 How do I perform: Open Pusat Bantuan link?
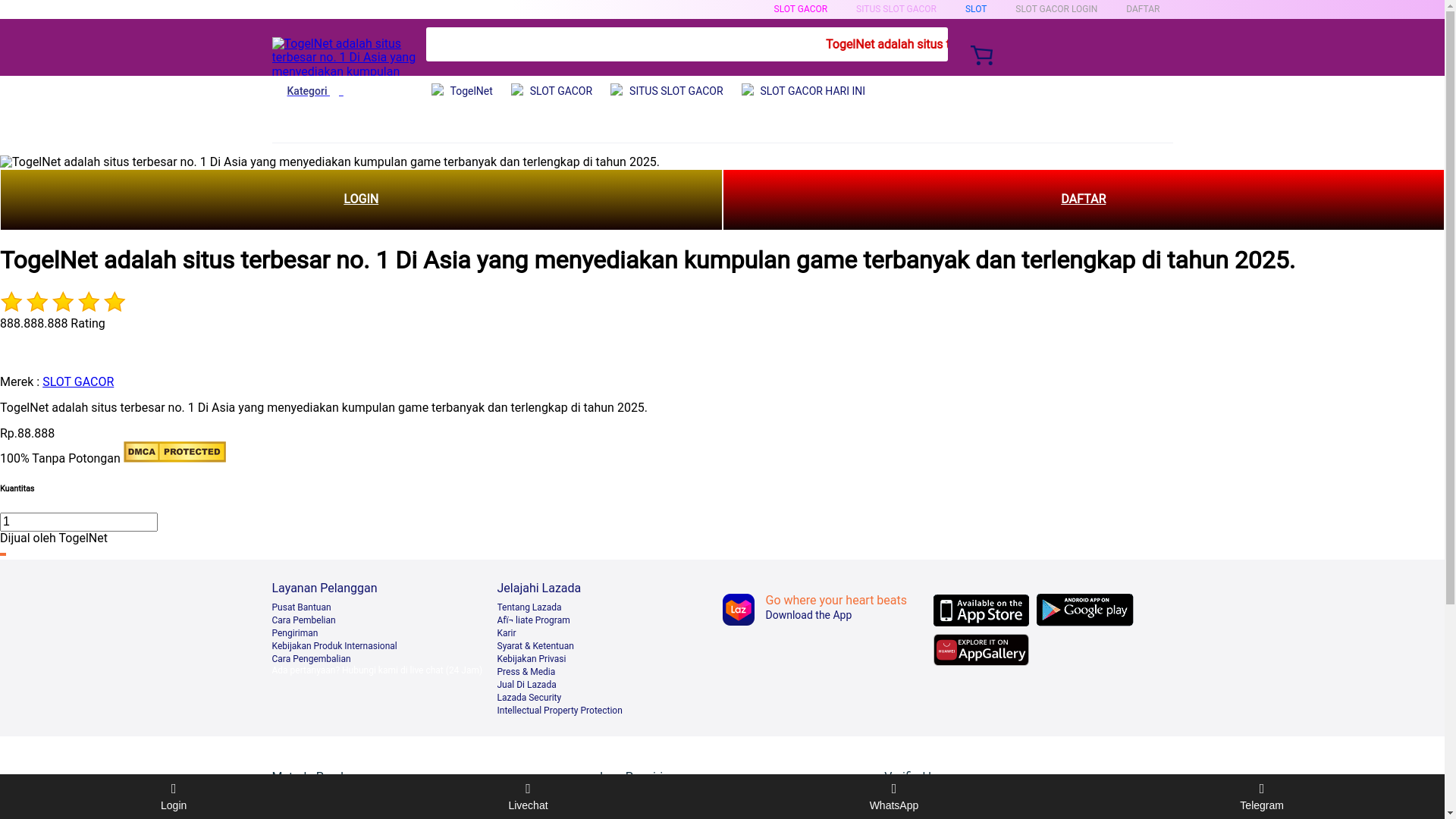pyautogui.click(x=301, y=607)
